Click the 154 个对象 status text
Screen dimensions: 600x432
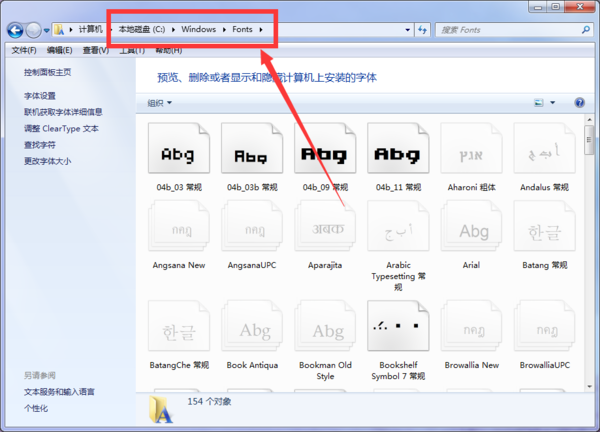point(209,401)
